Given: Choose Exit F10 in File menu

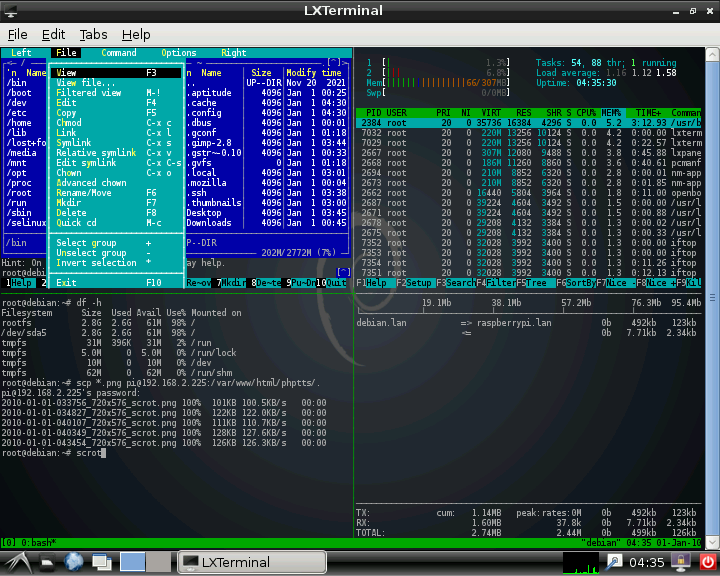Looking at the screenshot, I should (116, 283).
